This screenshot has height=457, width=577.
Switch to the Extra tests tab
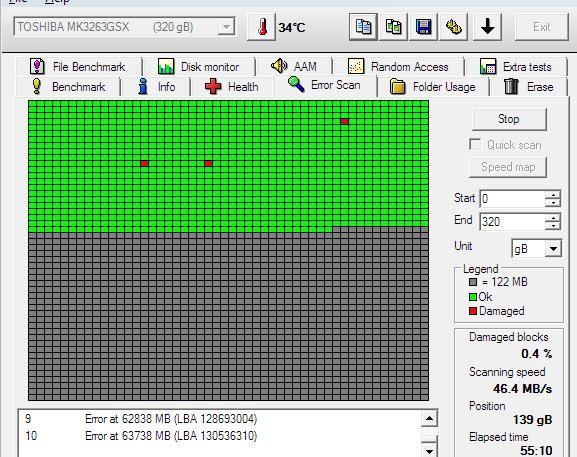pos(516,67)
